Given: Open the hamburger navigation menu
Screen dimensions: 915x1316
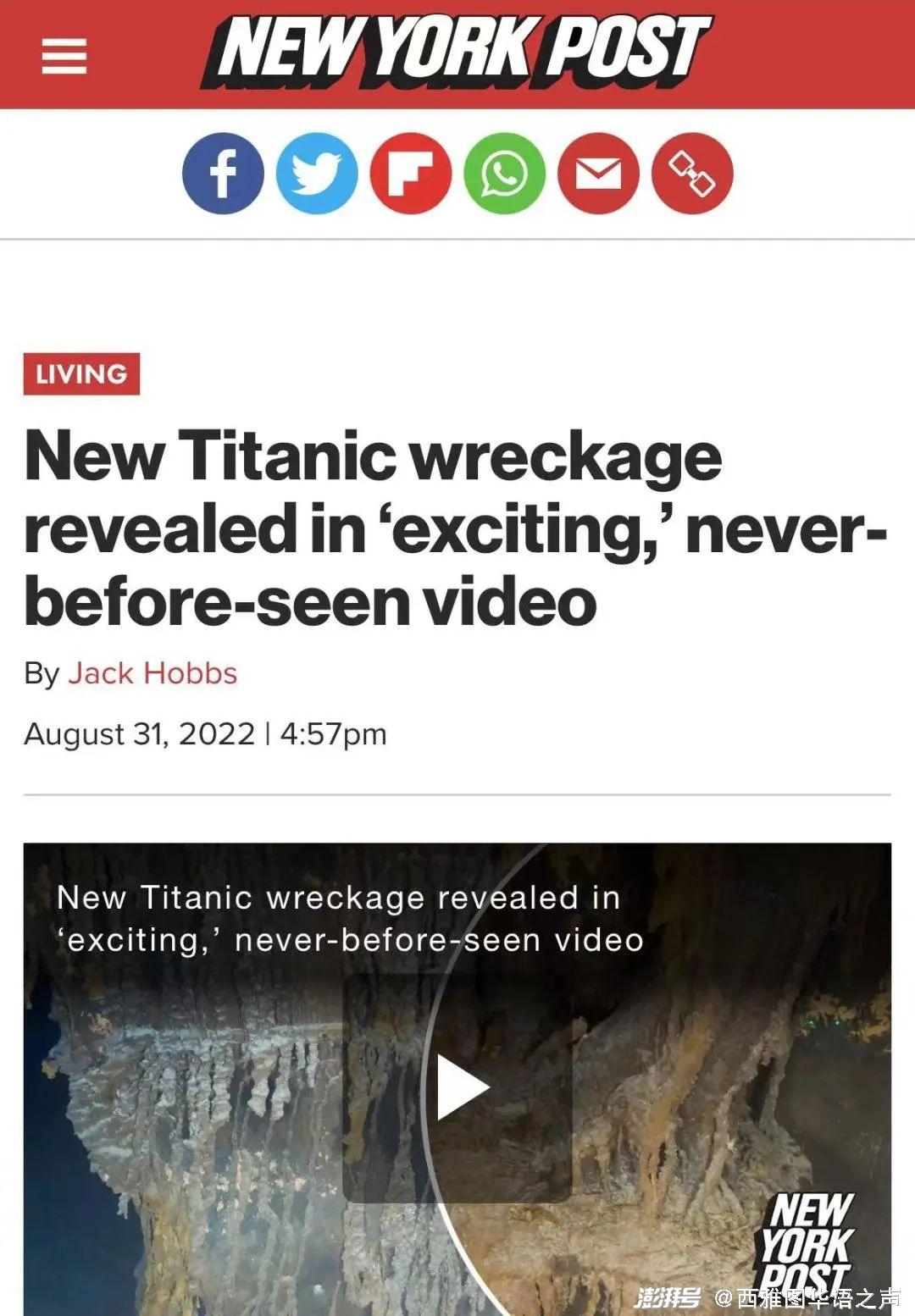Looking at the screenshot, I should [x=64, y=58].
